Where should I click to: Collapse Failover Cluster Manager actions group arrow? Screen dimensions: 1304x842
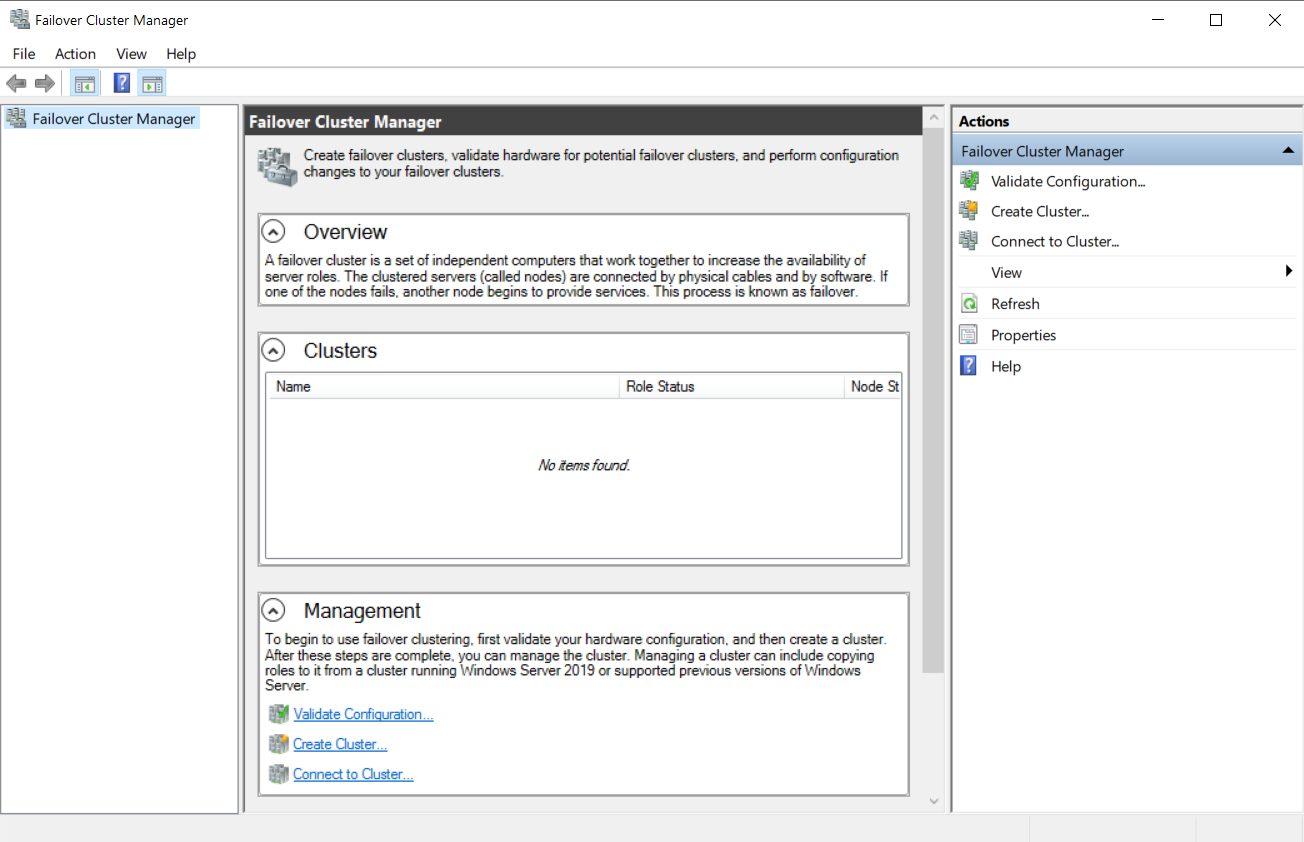(x=1288, y=151)
